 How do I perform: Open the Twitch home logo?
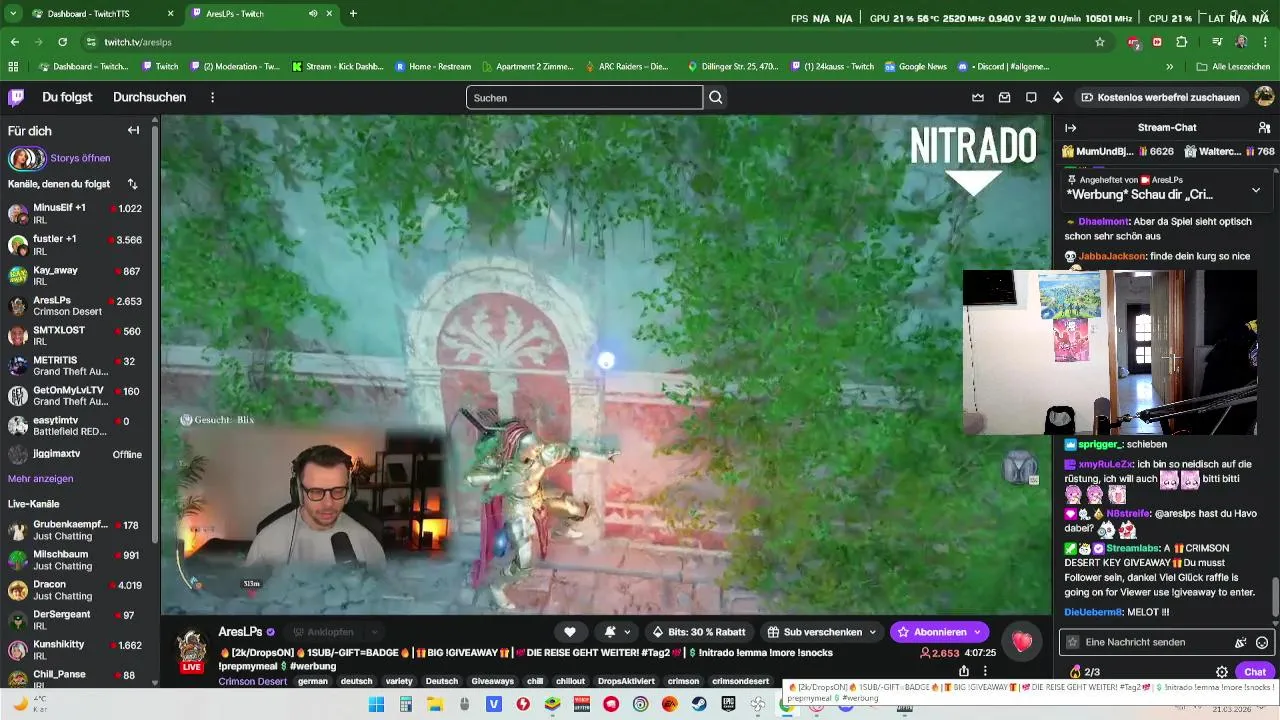(x=16, y=97)
